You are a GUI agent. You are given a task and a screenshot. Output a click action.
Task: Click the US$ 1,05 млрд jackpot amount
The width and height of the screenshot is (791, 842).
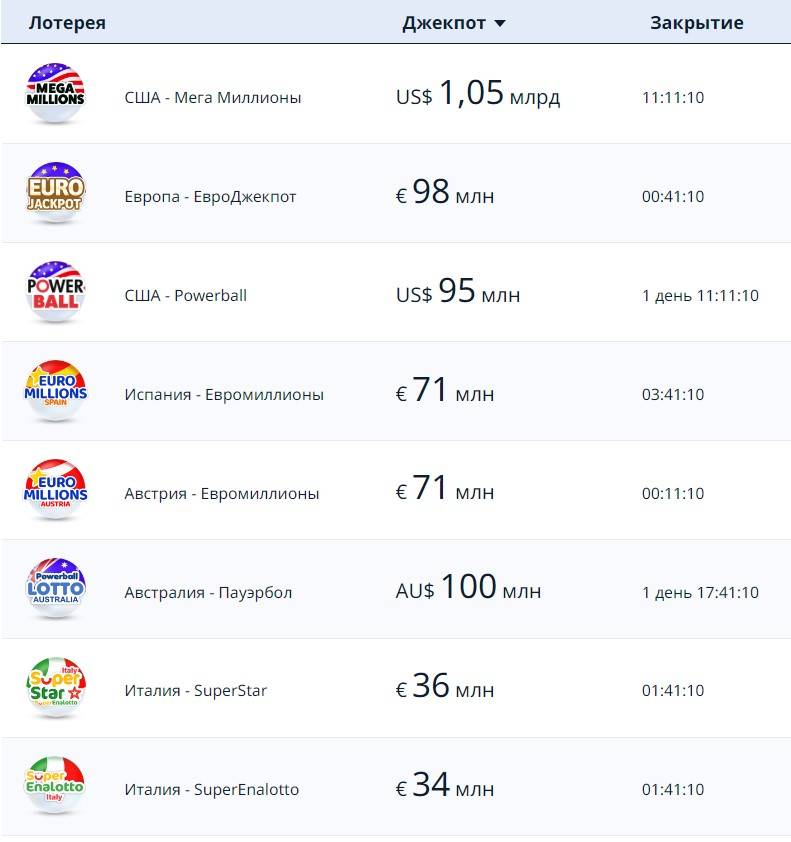click(x=478, y=96)
